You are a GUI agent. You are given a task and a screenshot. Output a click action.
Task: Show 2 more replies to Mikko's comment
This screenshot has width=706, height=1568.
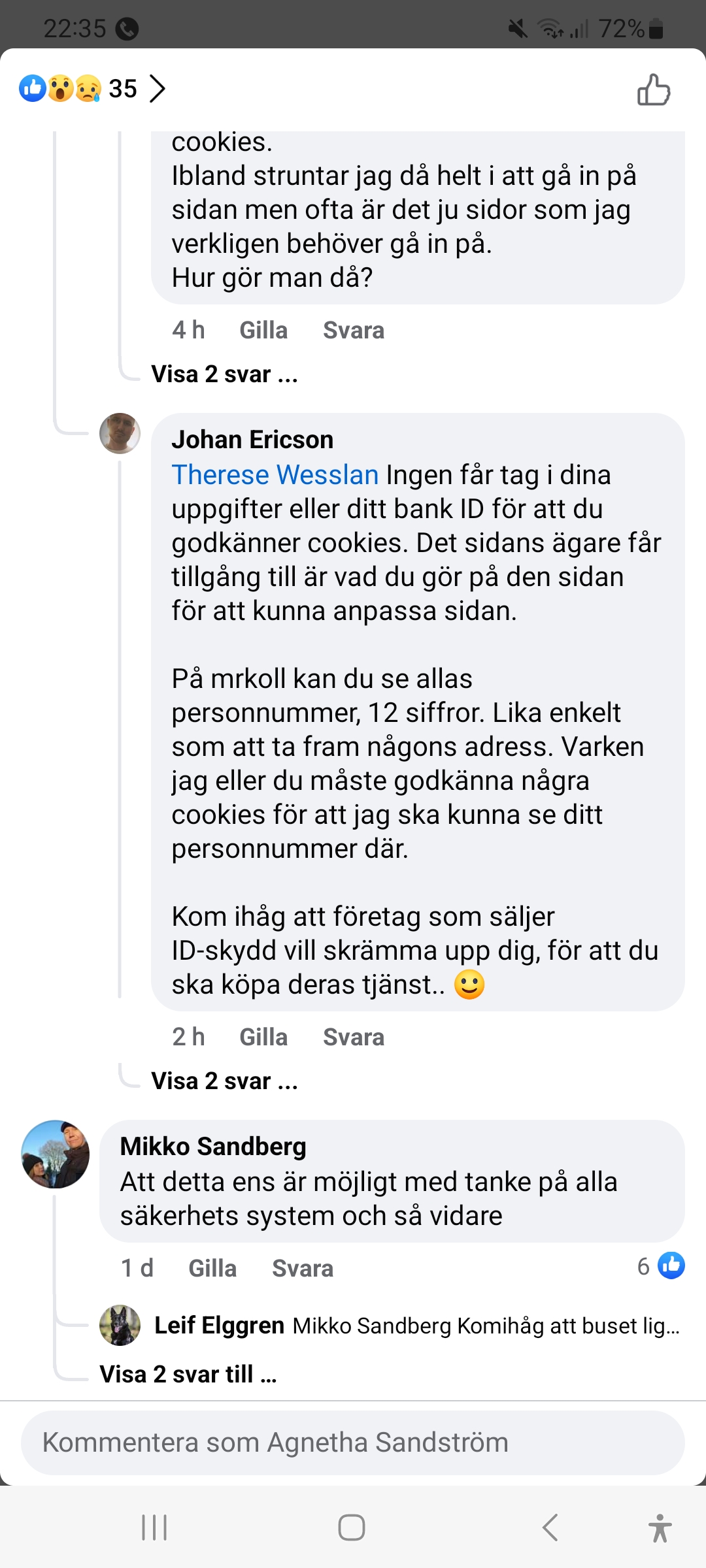click(188, 1375)
